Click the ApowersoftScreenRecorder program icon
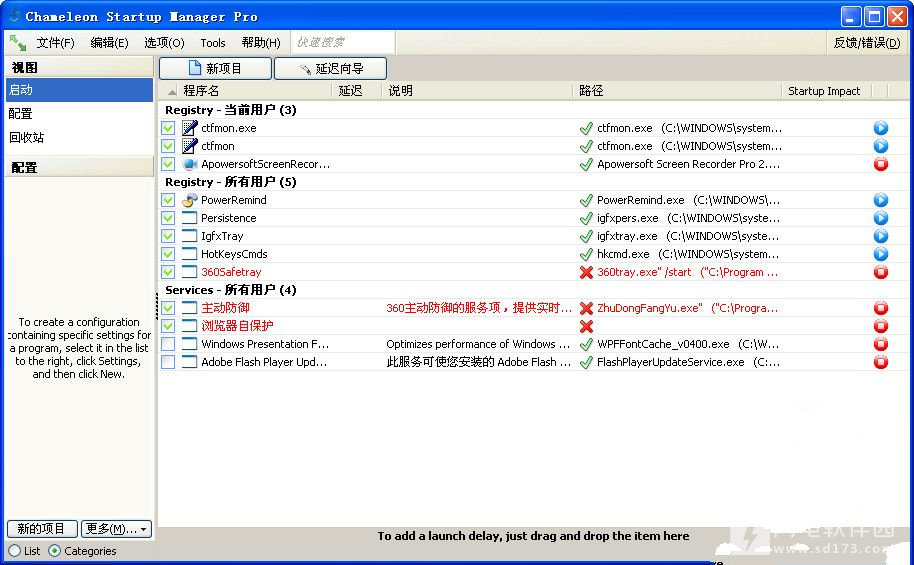 point(189,164)
